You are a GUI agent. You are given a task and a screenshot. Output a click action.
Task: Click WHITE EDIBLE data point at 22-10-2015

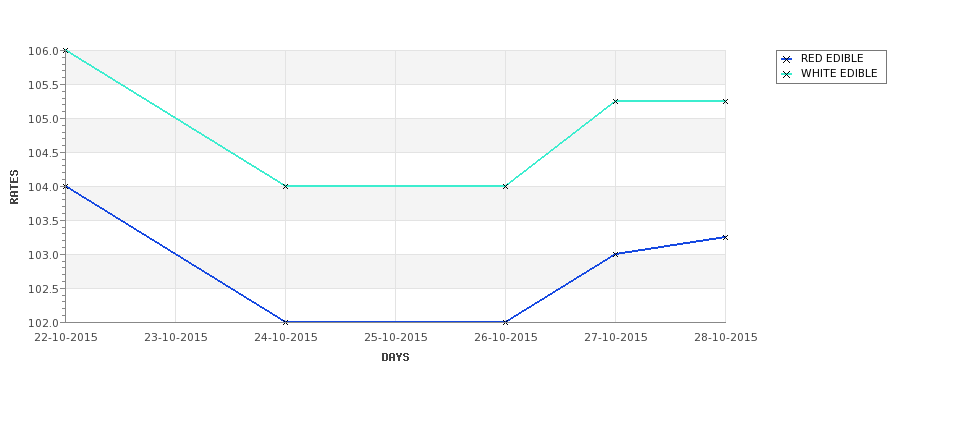[x=65, y=50]
